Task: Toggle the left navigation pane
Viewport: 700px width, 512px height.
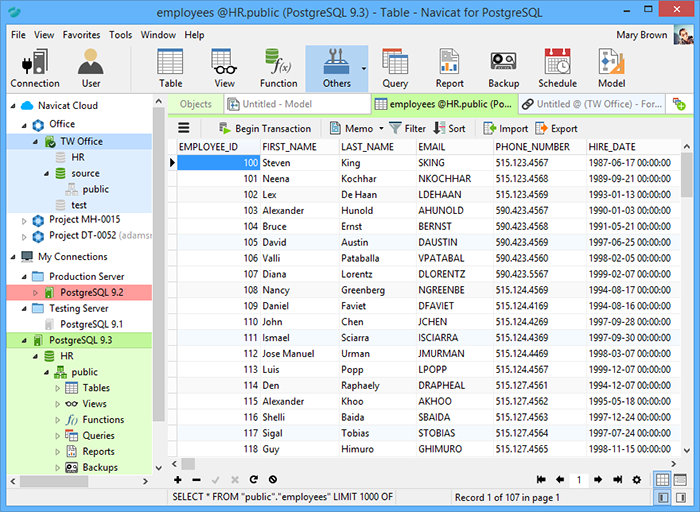Action: pyautogui.click(x=663, y=497)
